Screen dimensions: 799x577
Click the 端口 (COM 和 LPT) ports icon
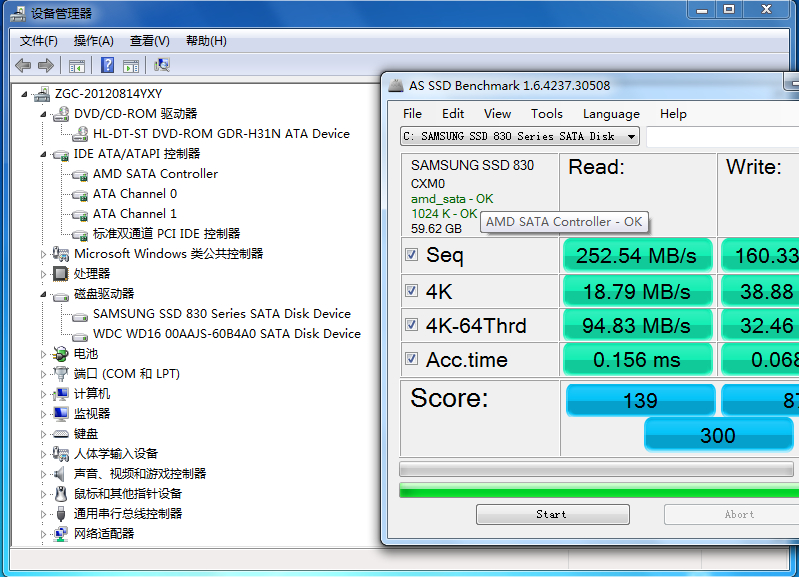[61, 374]
